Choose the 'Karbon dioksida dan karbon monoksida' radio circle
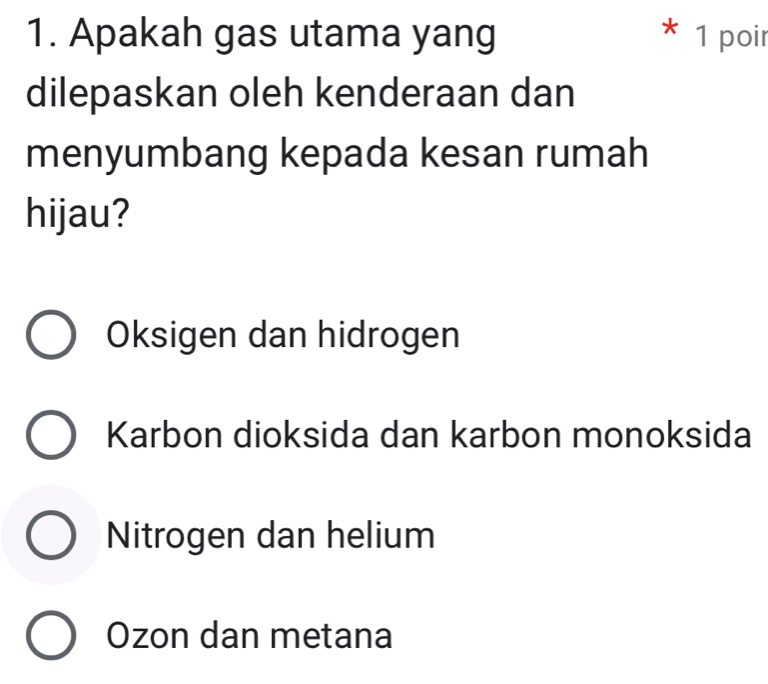The width and height of the screenshot is (768, 684). (50, 436)
